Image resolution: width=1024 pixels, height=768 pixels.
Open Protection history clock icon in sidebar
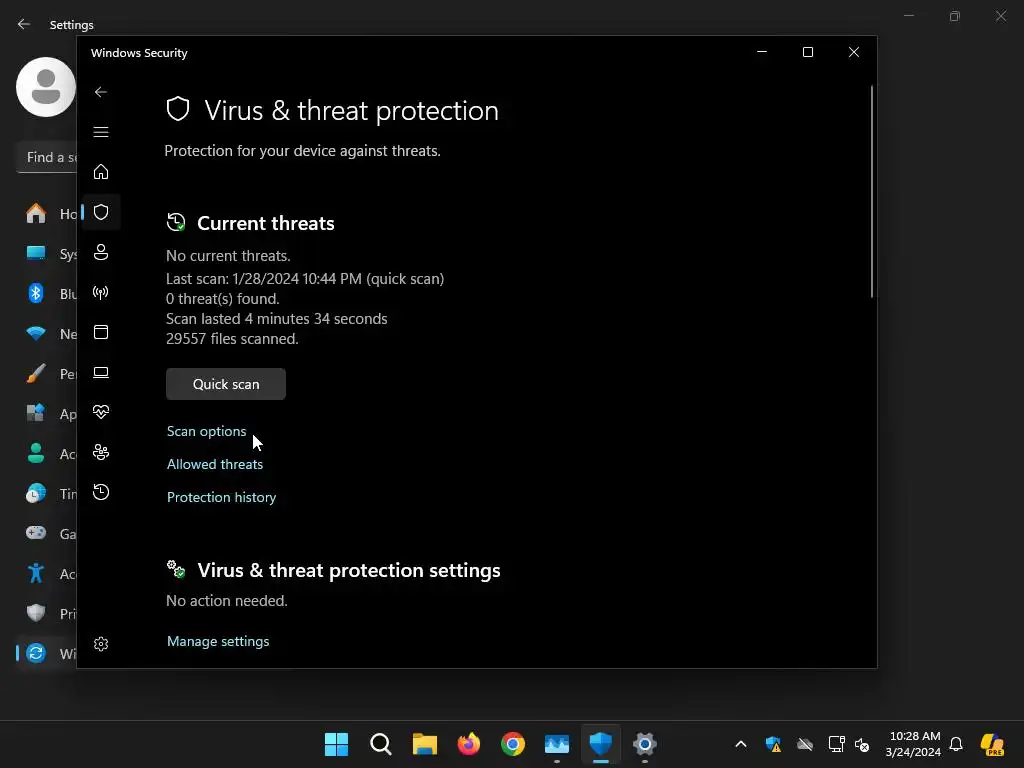(101, 492)
